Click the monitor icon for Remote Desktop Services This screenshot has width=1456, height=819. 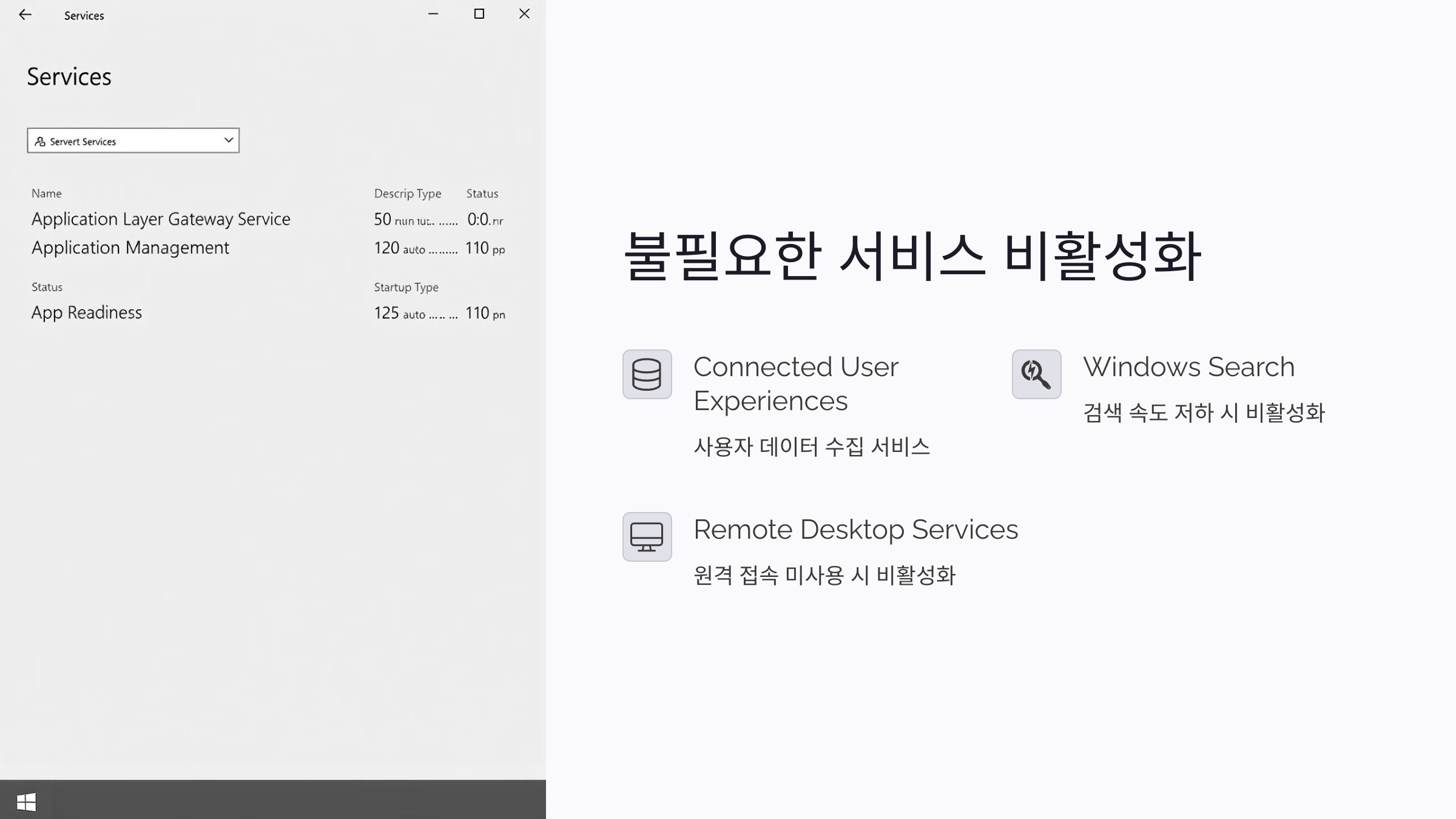click(x=647, y=537)
